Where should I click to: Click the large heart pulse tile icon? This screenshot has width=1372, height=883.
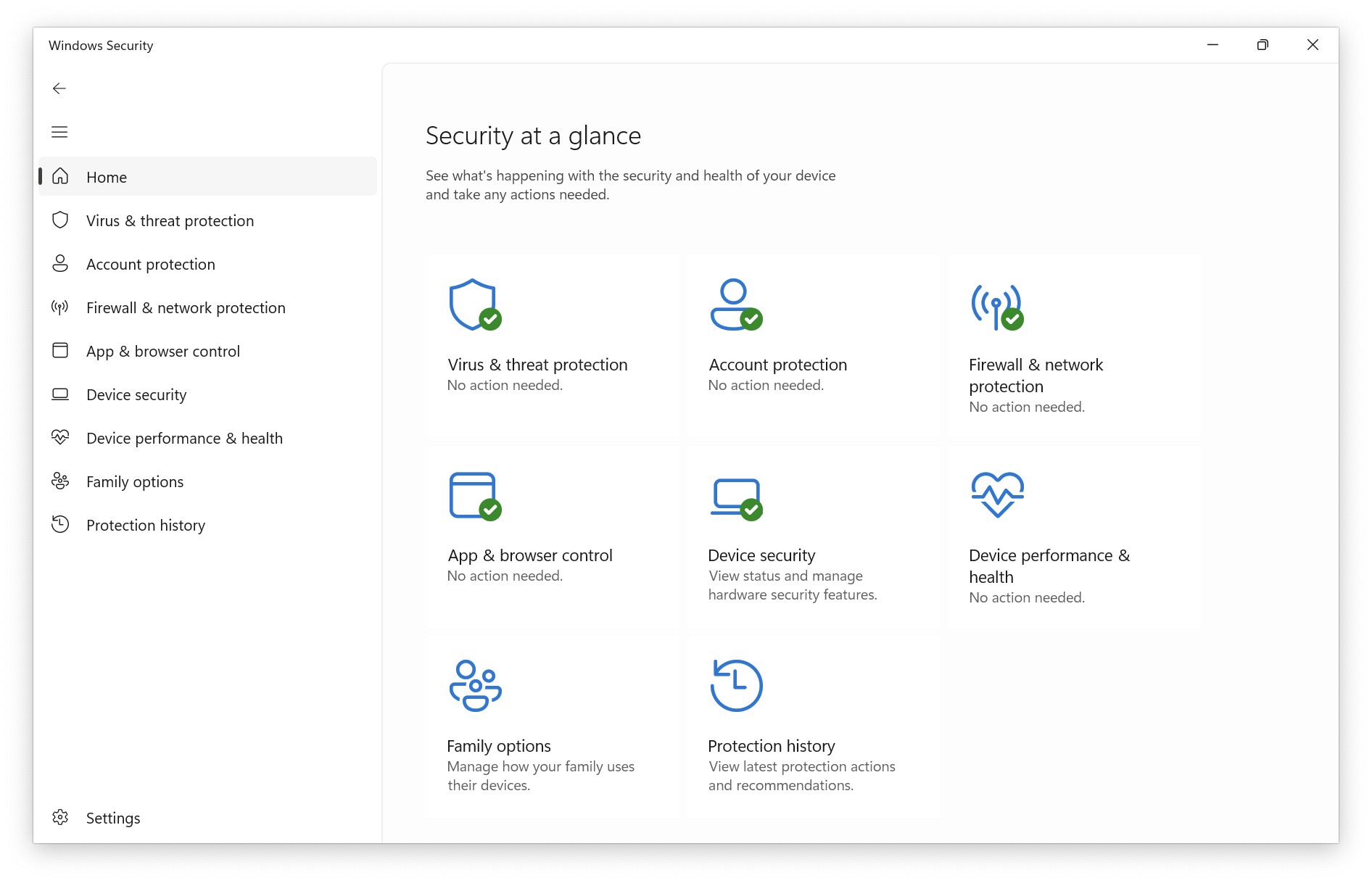(x=997, y=494)
